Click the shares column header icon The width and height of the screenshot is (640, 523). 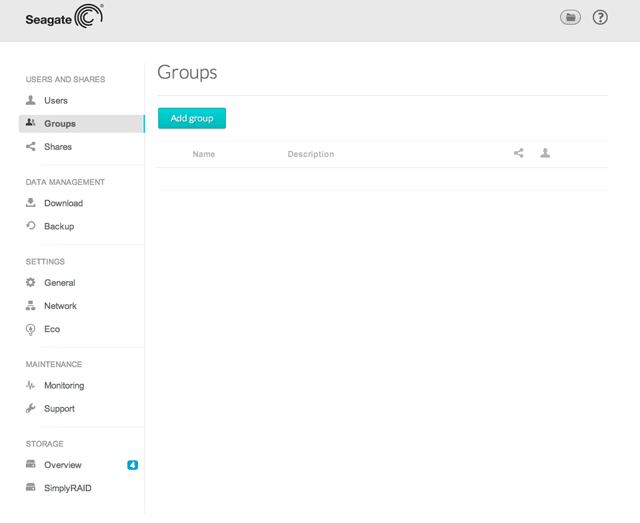click(518, 154)
